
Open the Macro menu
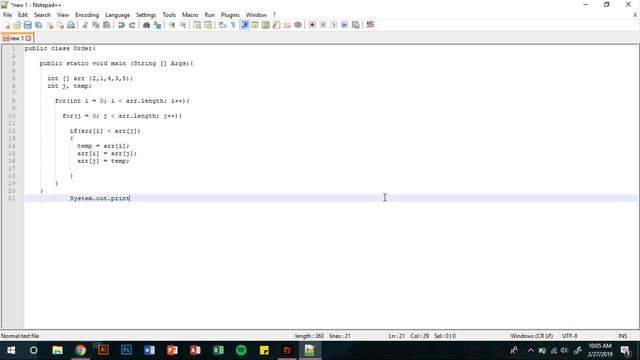[190, 15]
